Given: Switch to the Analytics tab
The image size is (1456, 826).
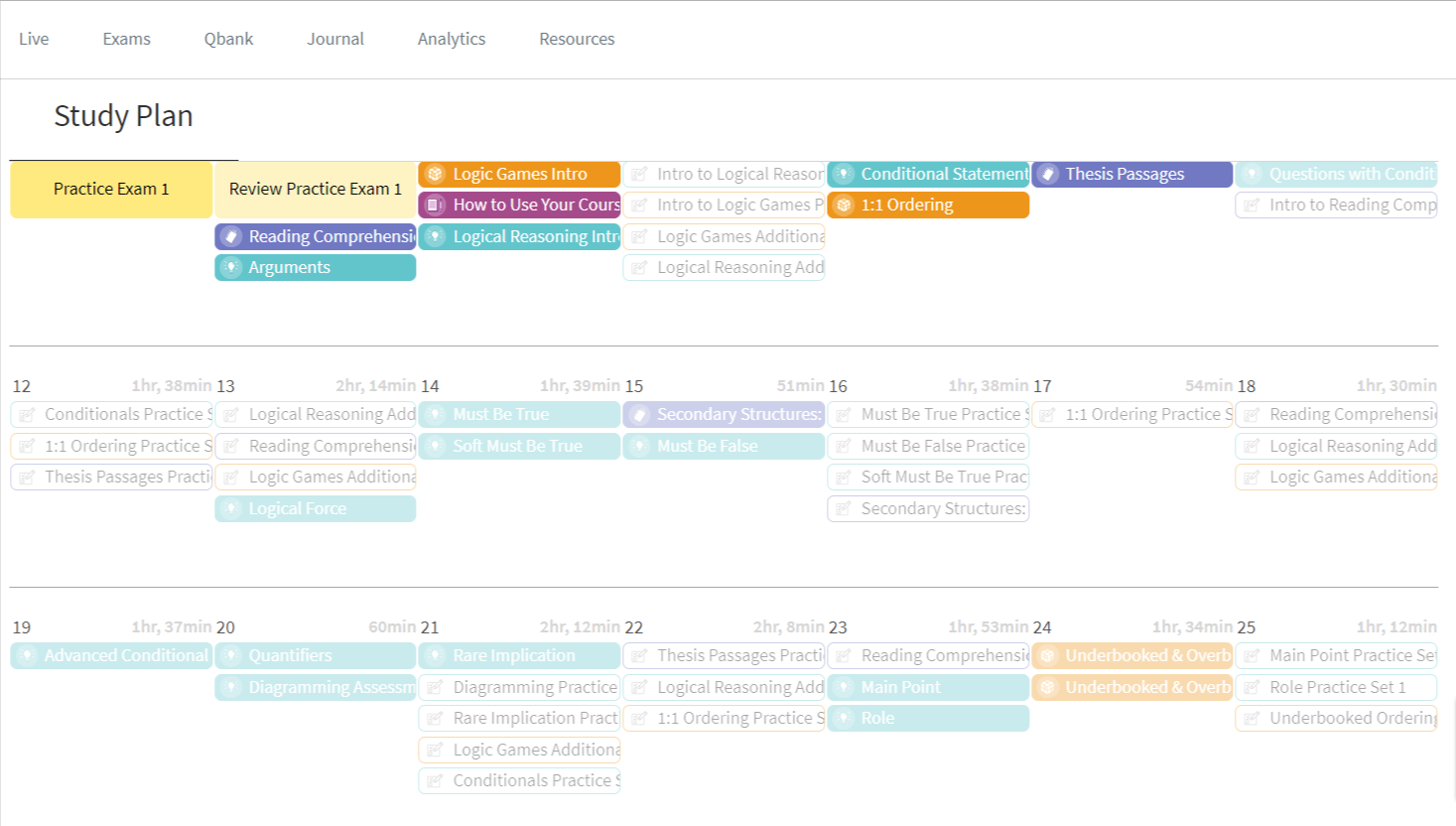Looking at the screenshot, I should (x=451, y=39).
